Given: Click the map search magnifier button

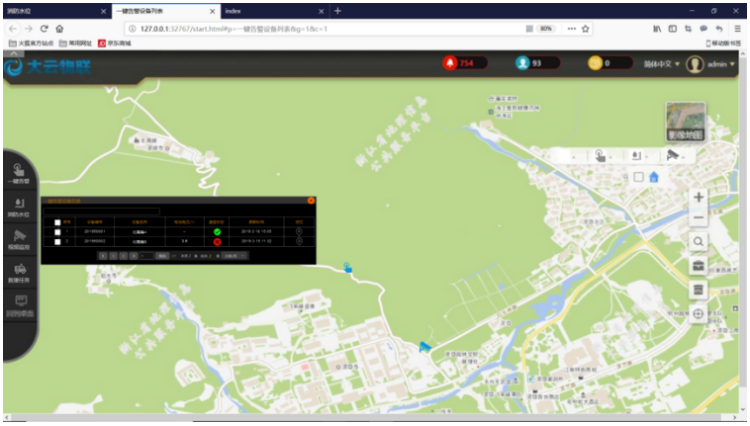Looking at the screenshot, I should pos(698,242).
